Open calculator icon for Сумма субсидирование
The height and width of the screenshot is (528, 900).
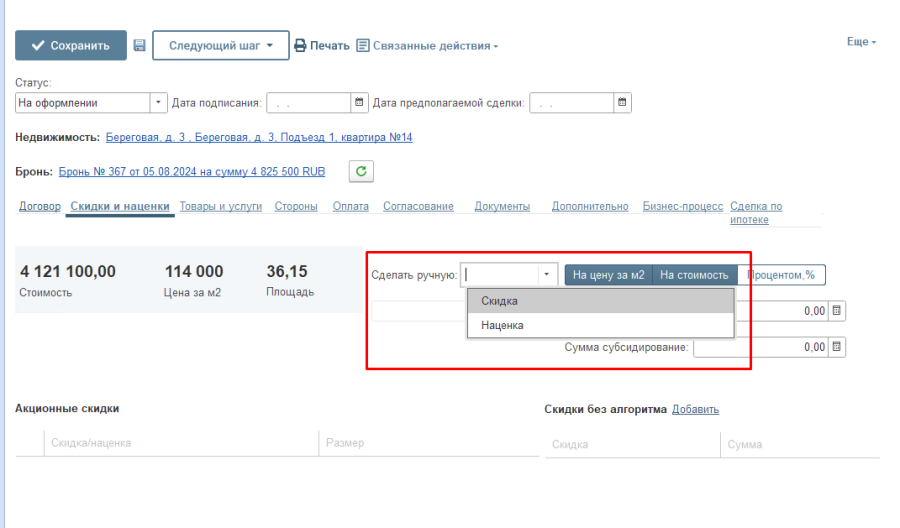tap(837, 347)
